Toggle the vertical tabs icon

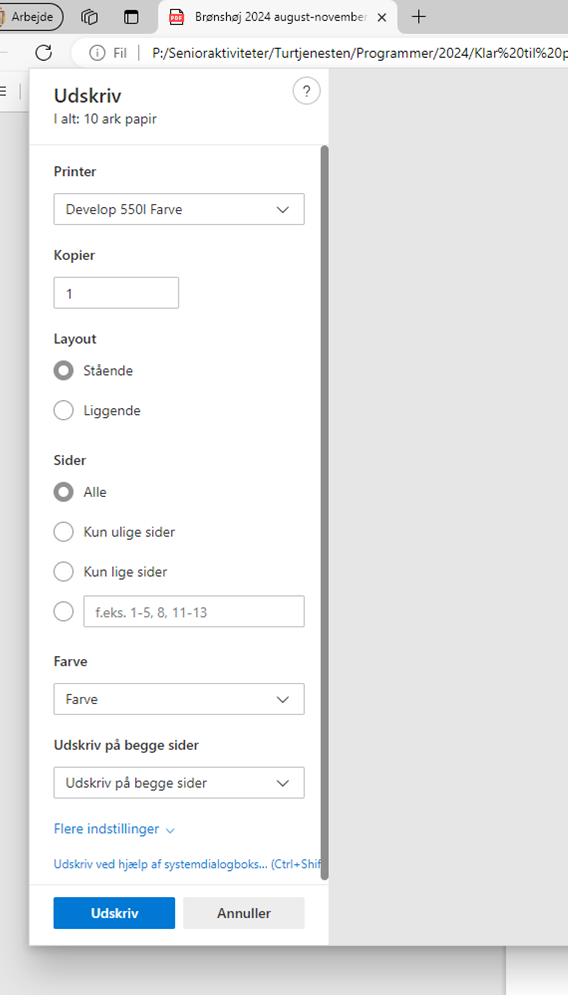click(131, 17)
